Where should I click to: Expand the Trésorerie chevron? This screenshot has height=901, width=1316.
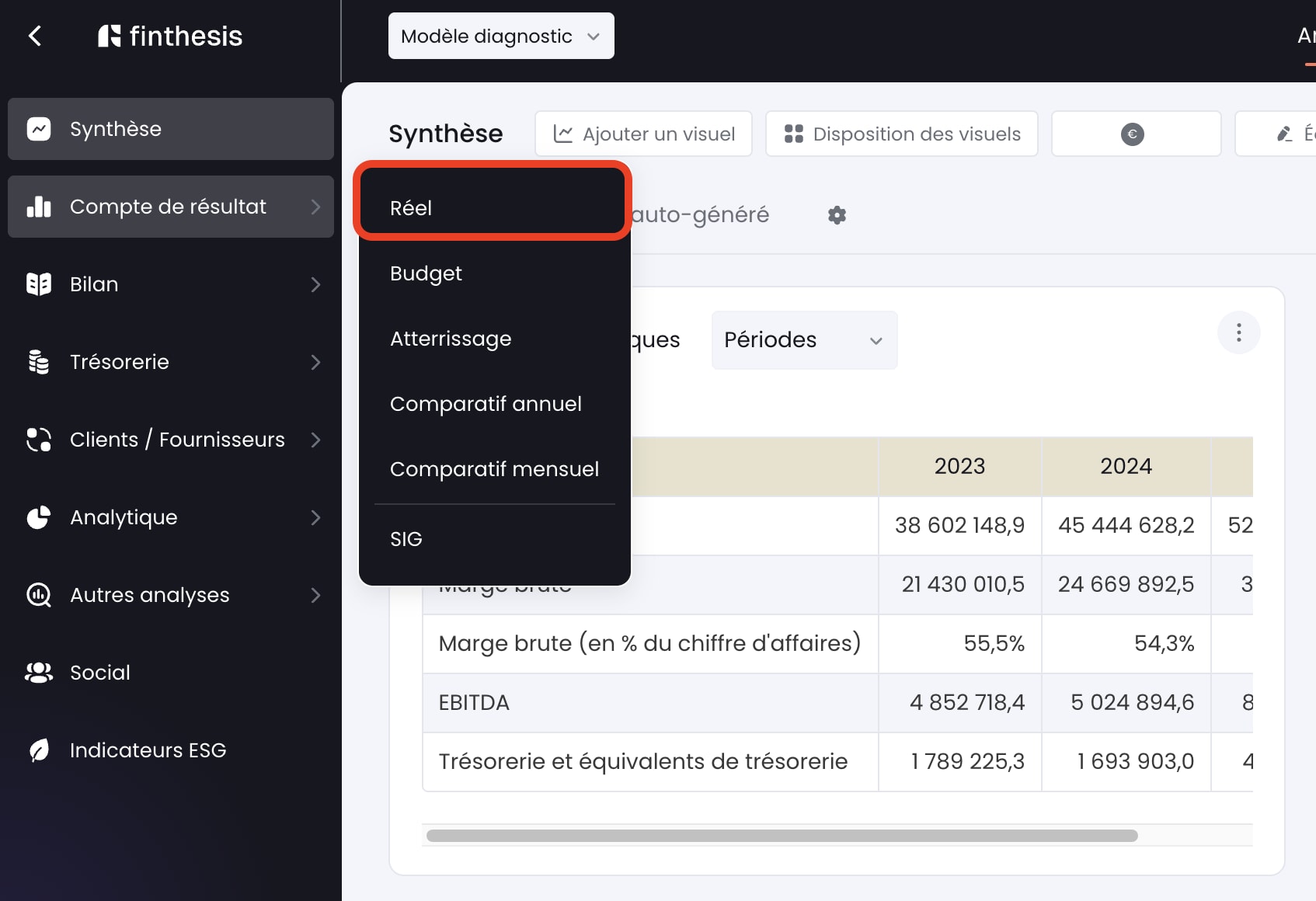pos(315,362)
